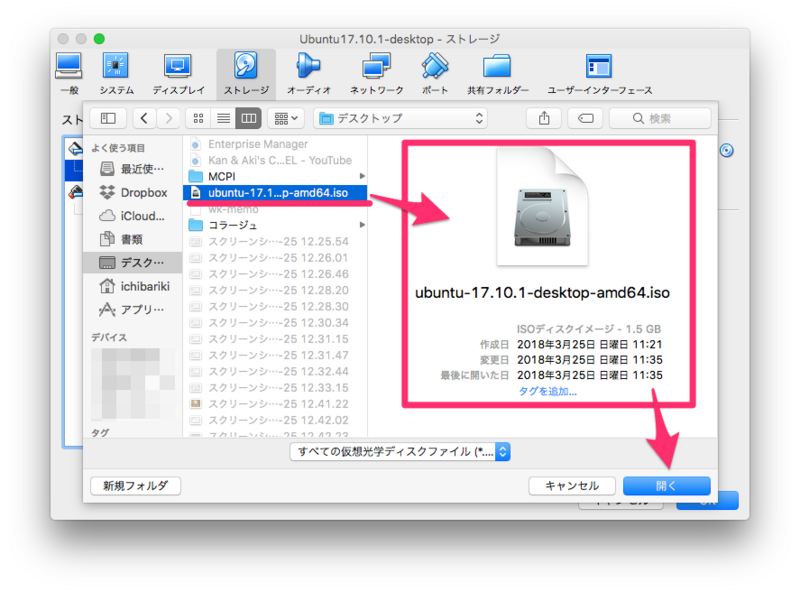Switch to list view

[223, 118]
